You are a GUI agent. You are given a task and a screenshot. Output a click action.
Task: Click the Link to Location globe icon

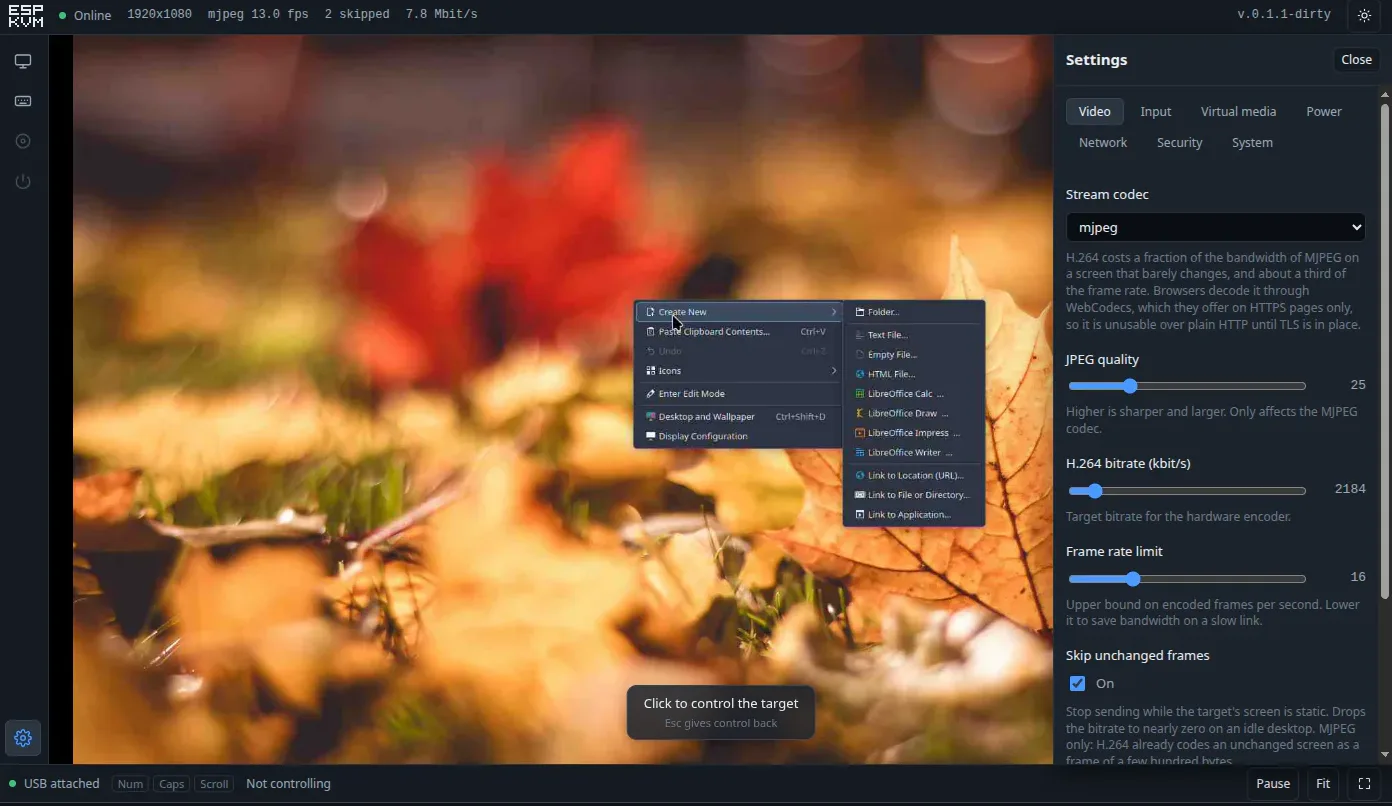(859, 476)
